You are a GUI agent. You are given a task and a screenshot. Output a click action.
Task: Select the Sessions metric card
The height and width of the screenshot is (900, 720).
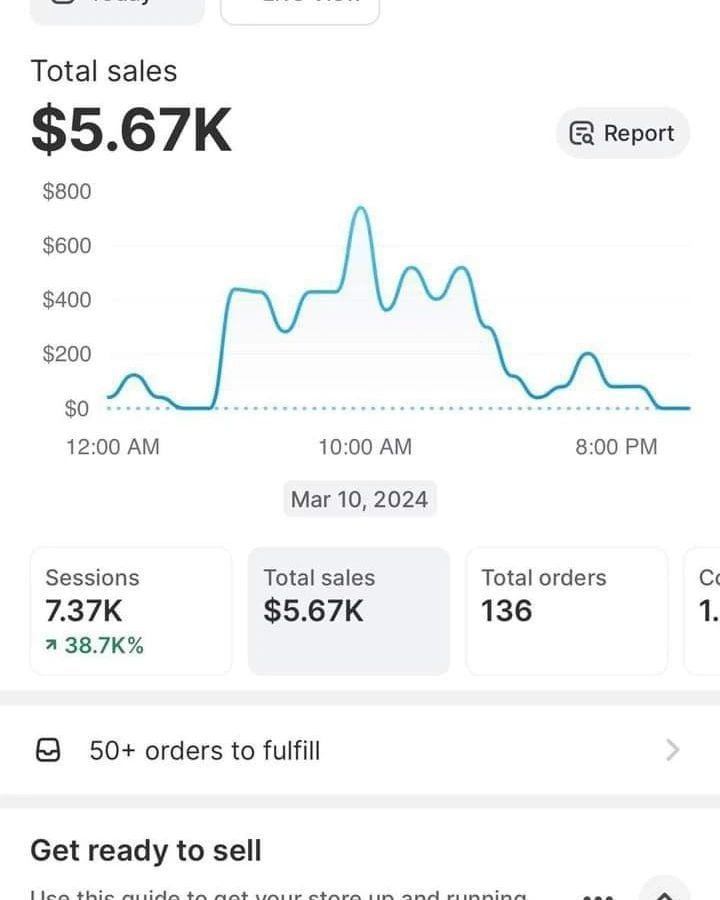(131, 610)
